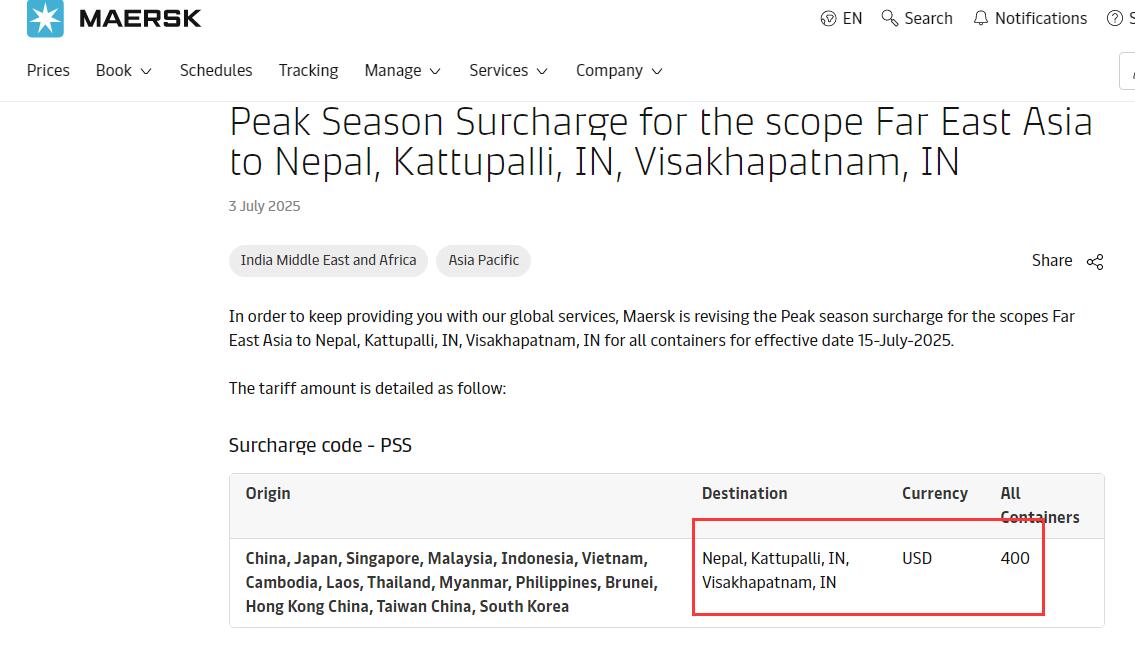Click the MAERSK wordmark

140,19
